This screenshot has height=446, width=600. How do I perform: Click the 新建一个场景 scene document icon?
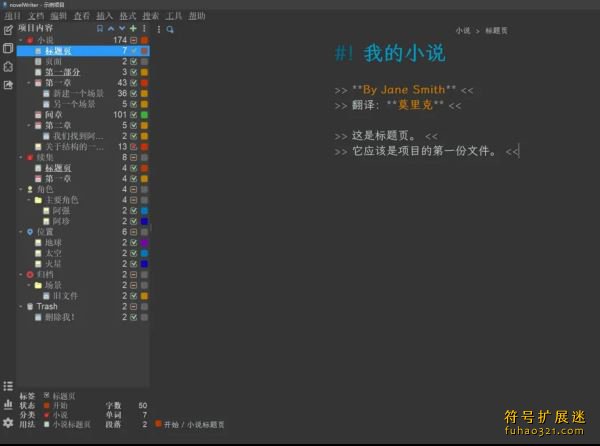tap(46, 93)
